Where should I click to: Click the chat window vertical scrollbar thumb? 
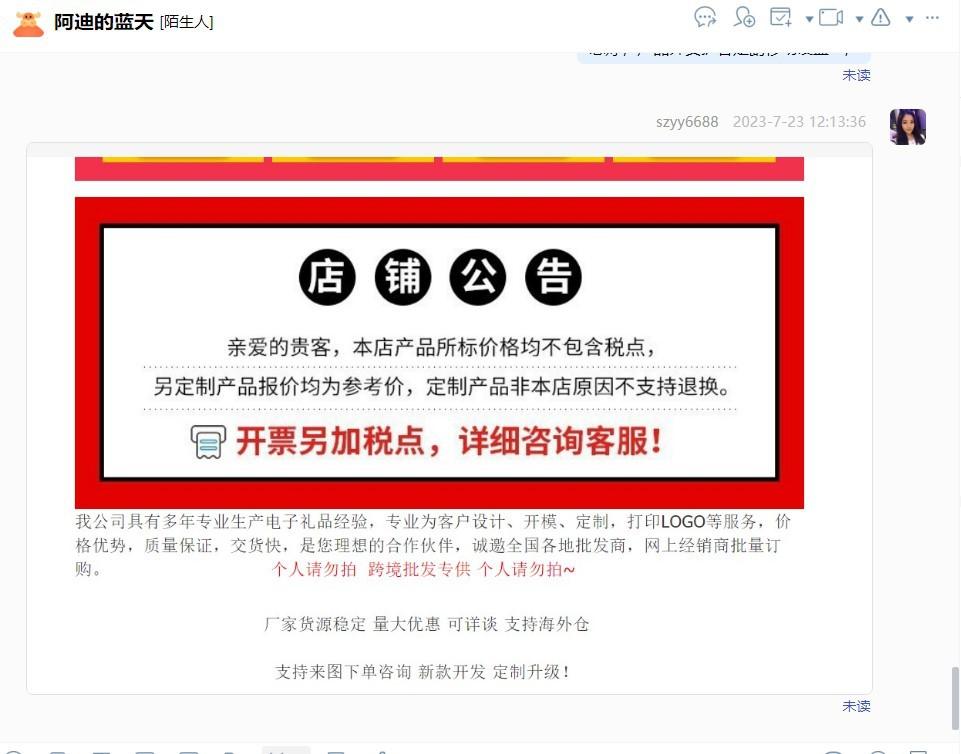click(955, 698)
